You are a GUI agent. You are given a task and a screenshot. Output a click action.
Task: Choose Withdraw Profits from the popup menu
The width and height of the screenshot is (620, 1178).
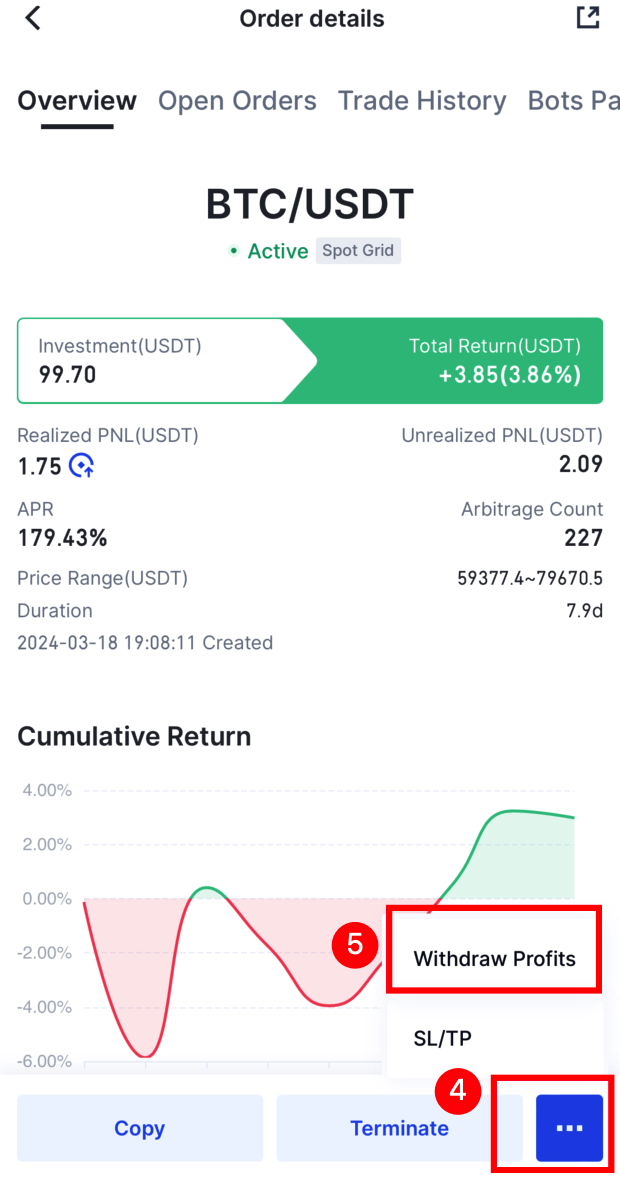(494, 959)
